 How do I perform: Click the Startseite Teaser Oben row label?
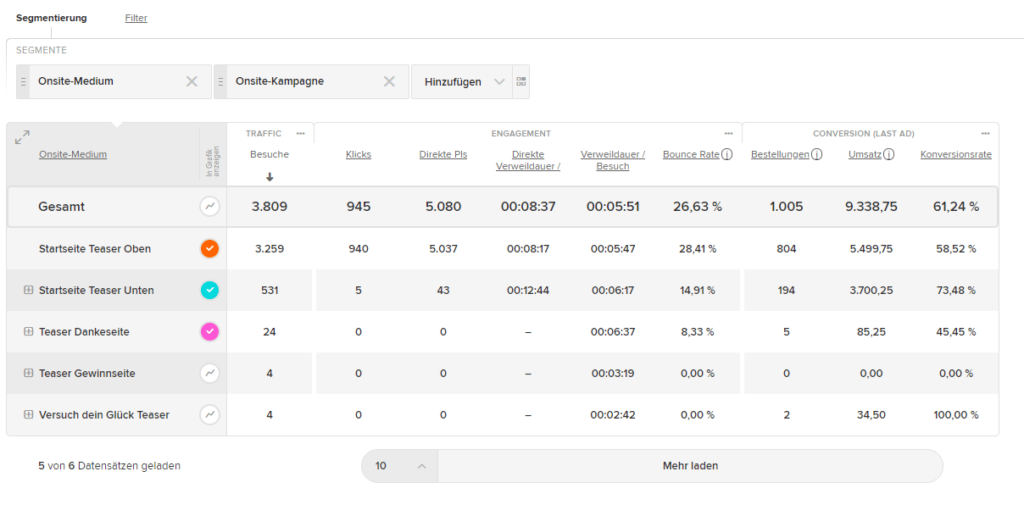click(95, 249)
